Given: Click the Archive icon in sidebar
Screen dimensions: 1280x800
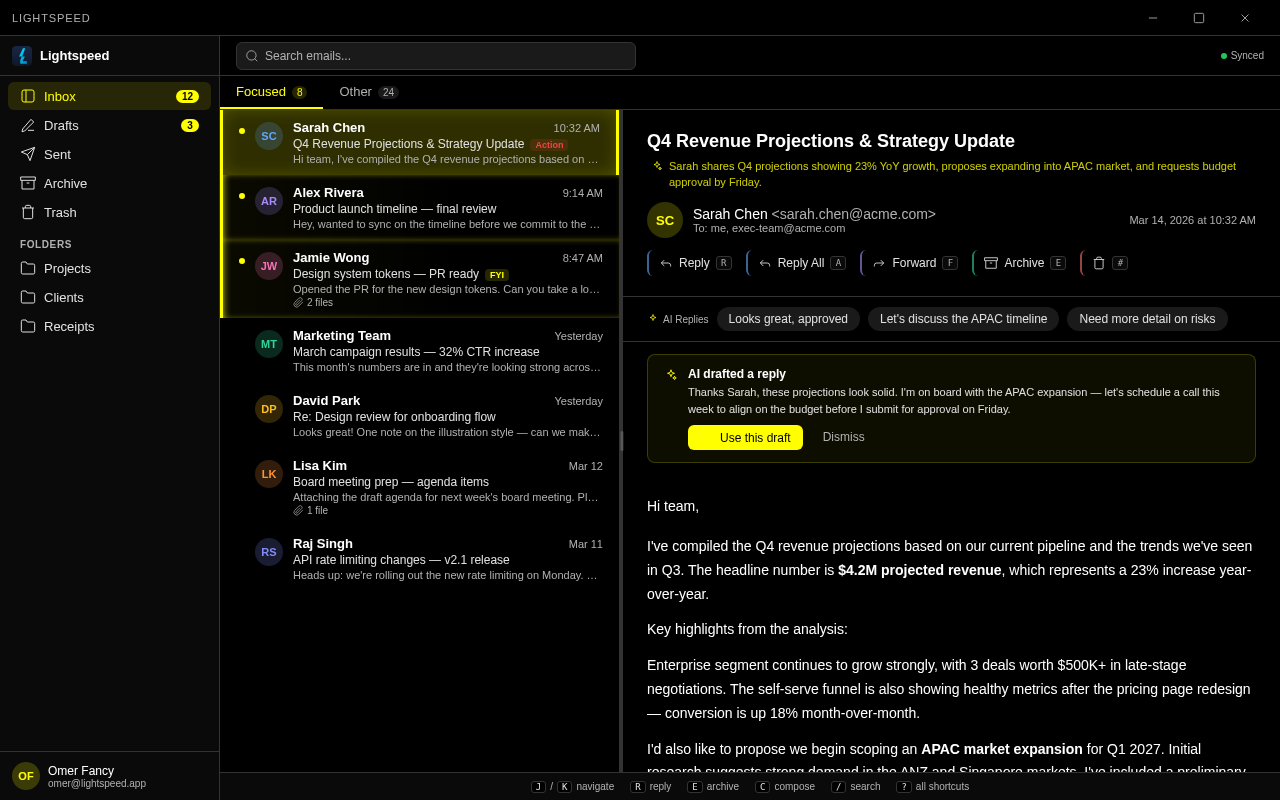Looking at the screenshot, I should (x=28, y=183).
